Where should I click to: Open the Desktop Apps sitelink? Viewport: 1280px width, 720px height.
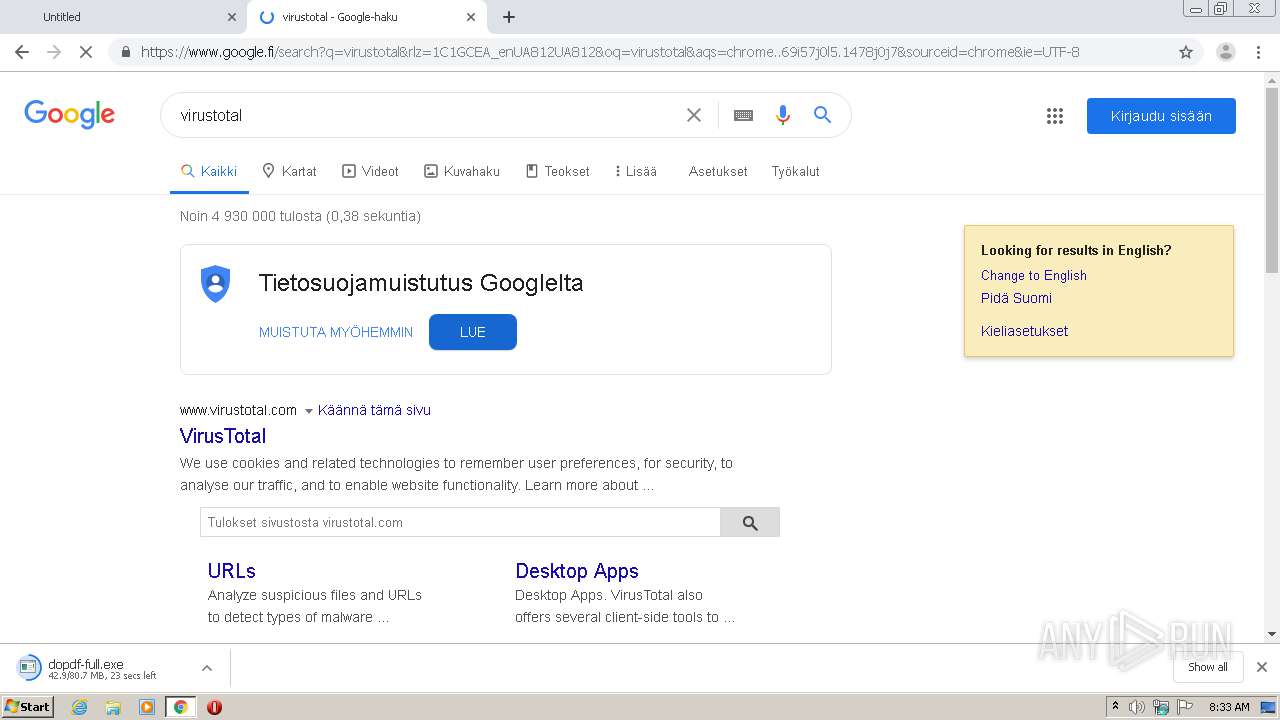[577, 571]
